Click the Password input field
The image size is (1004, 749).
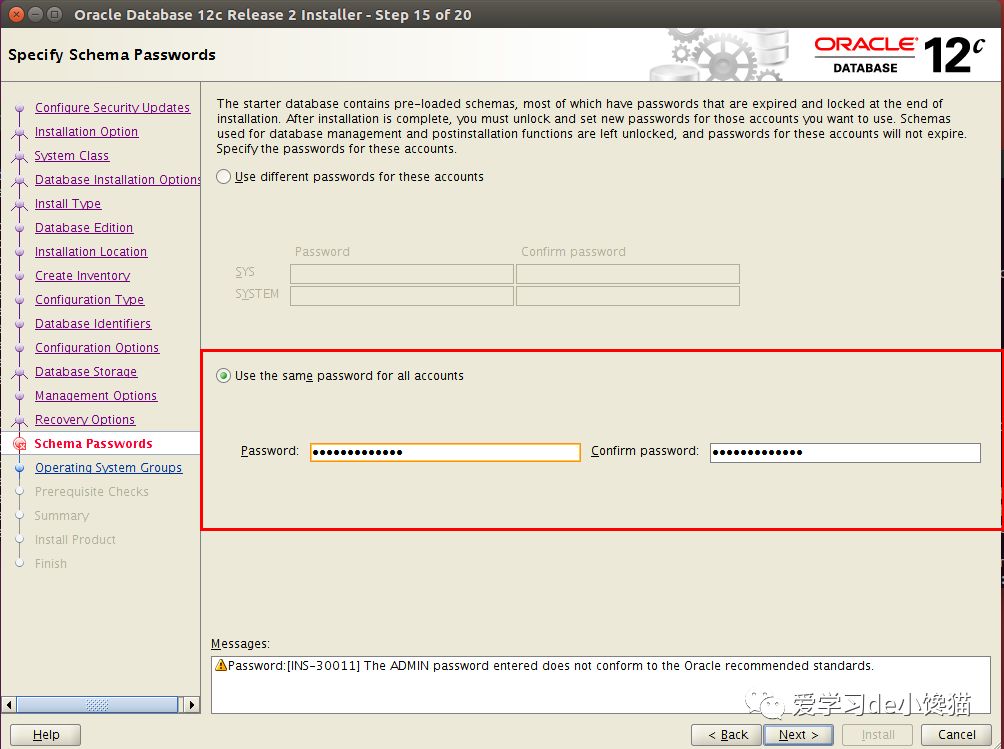click(x=445, y=452)
